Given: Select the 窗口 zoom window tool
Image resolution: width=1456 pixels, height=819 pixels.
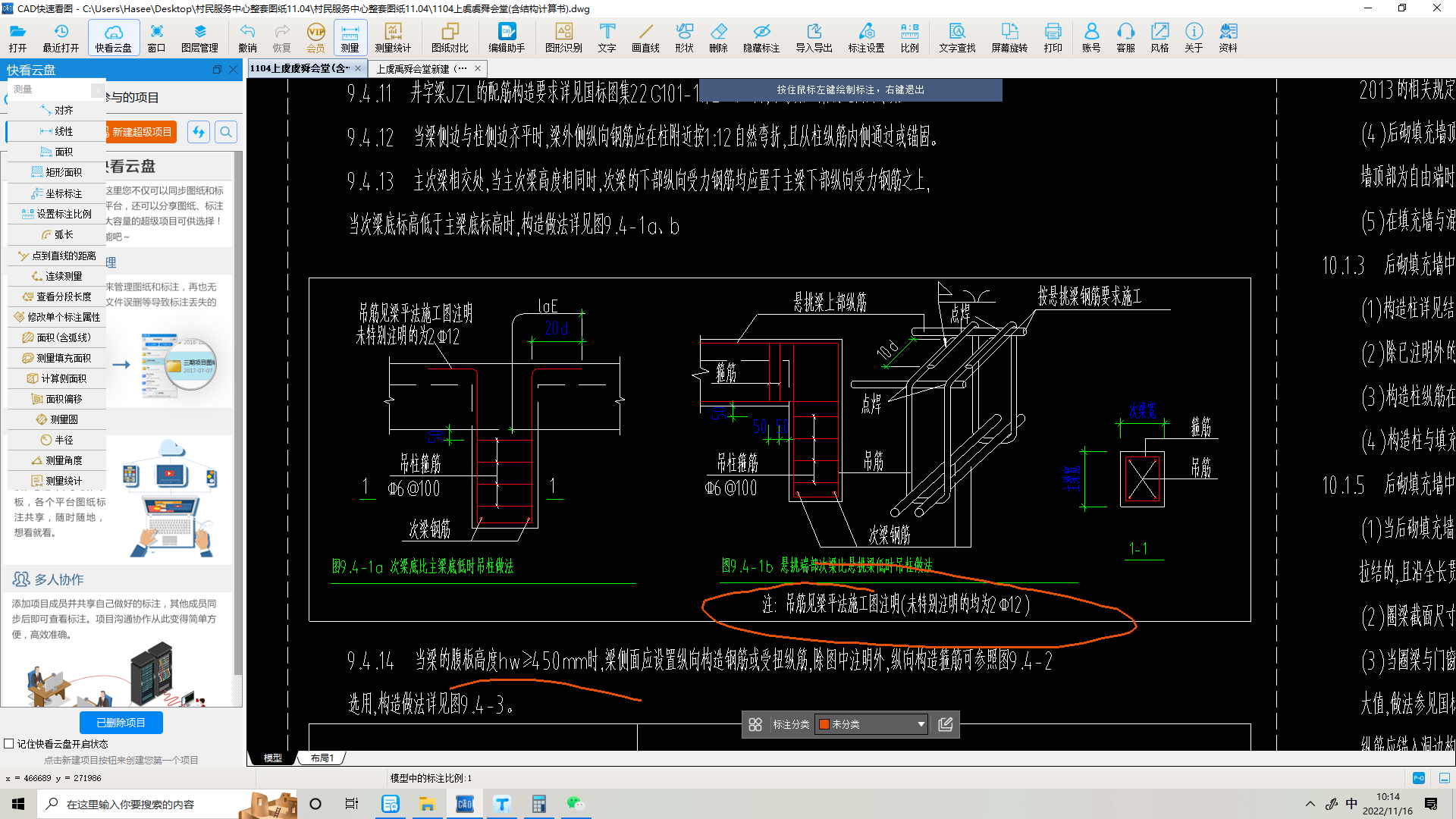Looking at the screenshot, I should 156,37.
